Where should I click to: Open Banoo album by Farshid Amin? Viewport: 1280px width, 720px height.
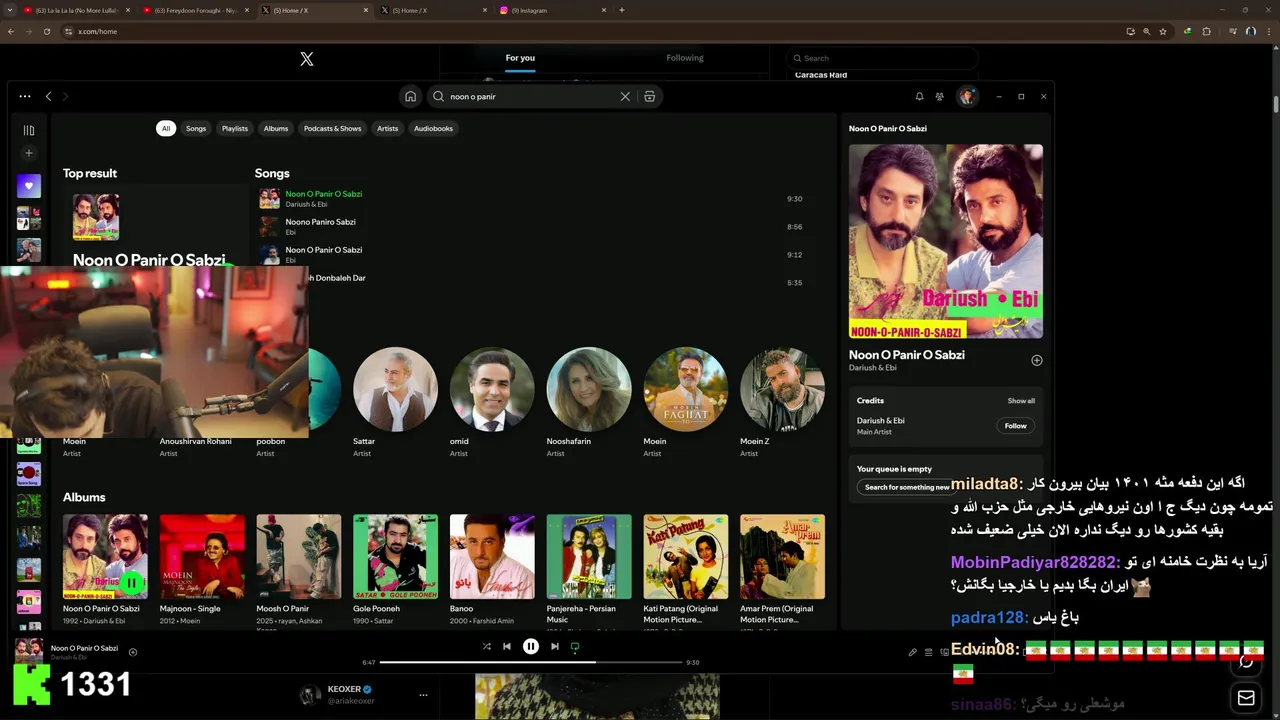[492, 556]
